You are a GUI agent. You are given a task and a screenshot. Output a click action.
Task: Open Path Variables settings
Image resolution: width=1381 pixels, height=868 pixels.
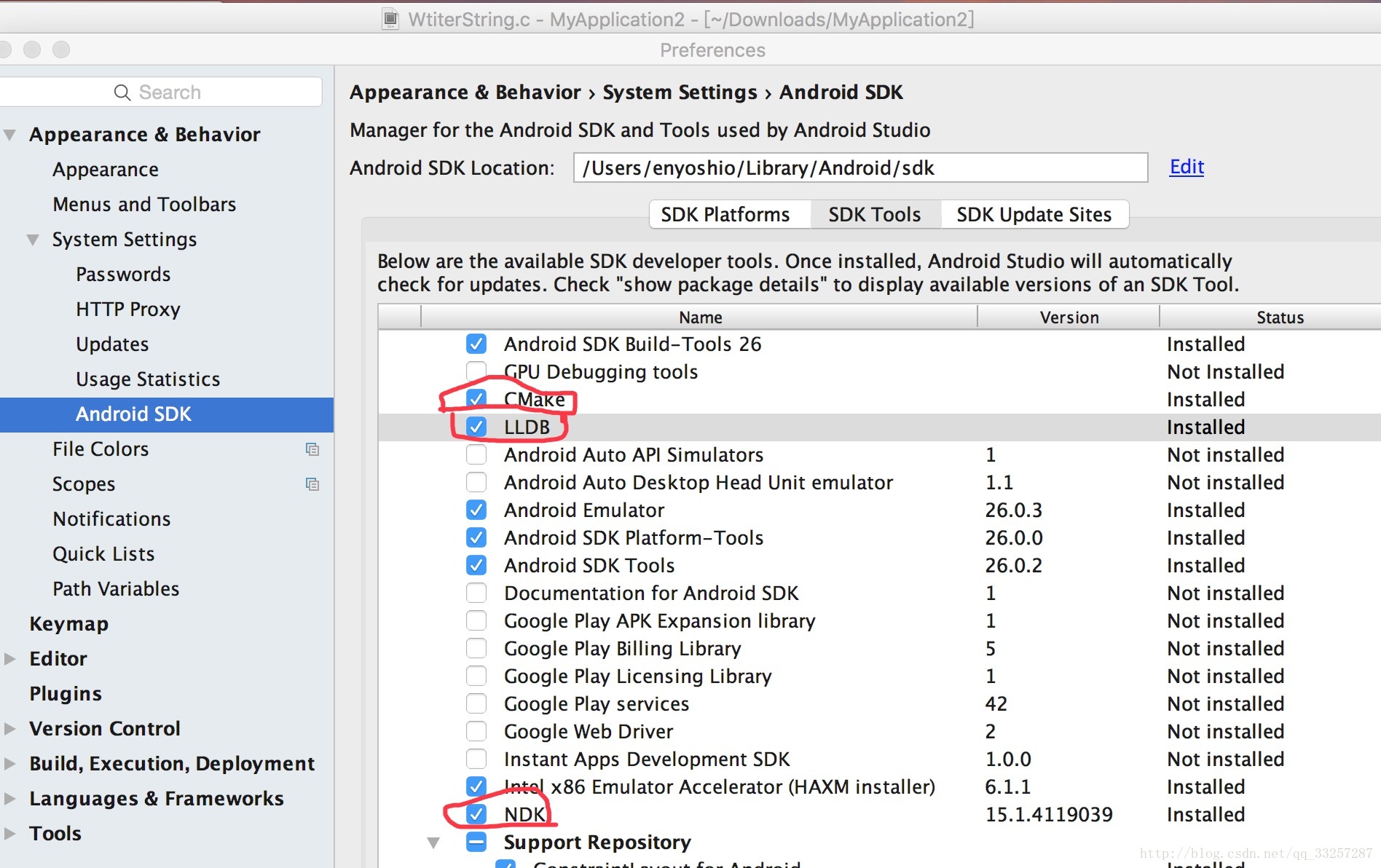[x=116, y=589]
